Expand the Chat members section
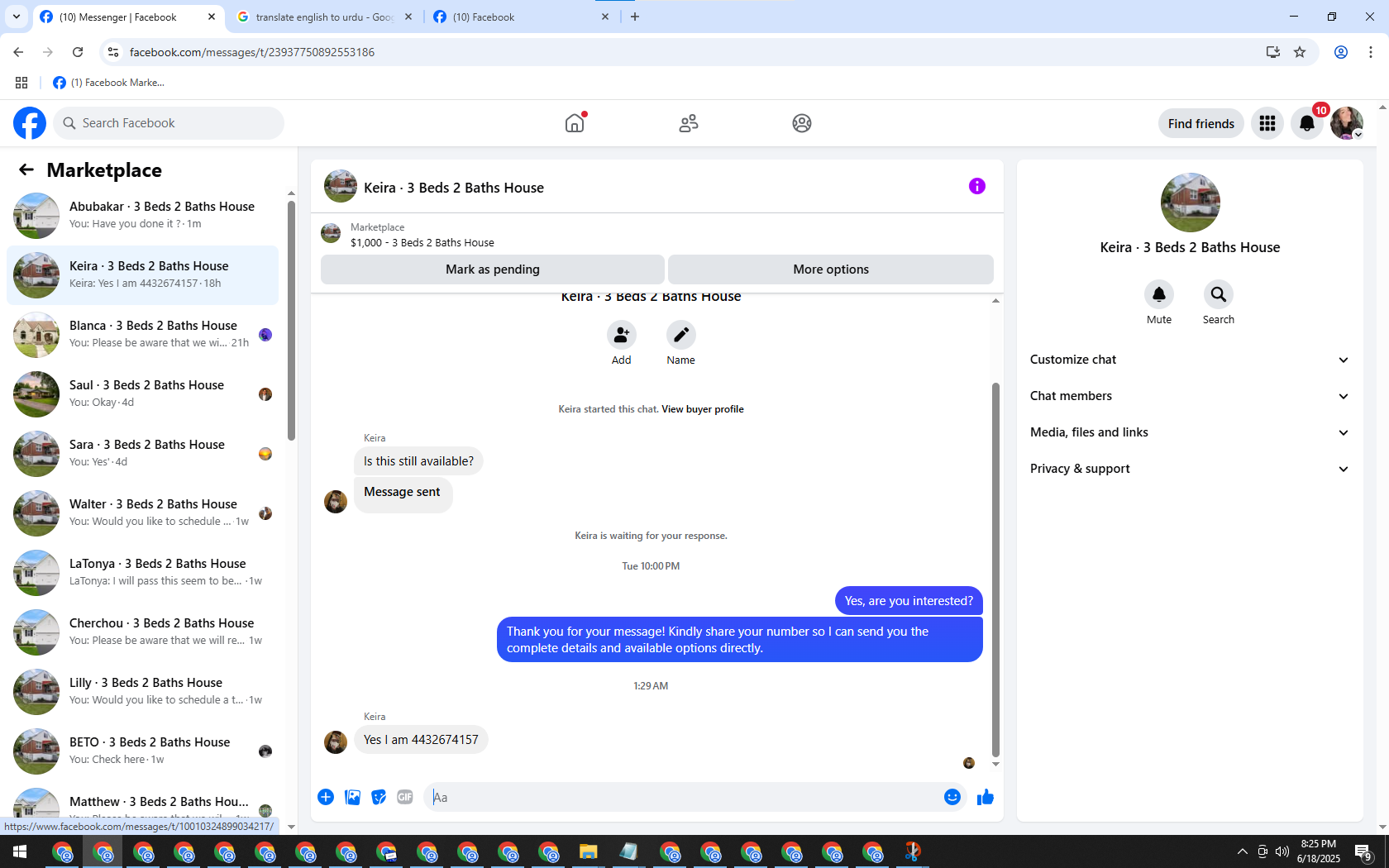The image size is (1389, 868). 1191,396
